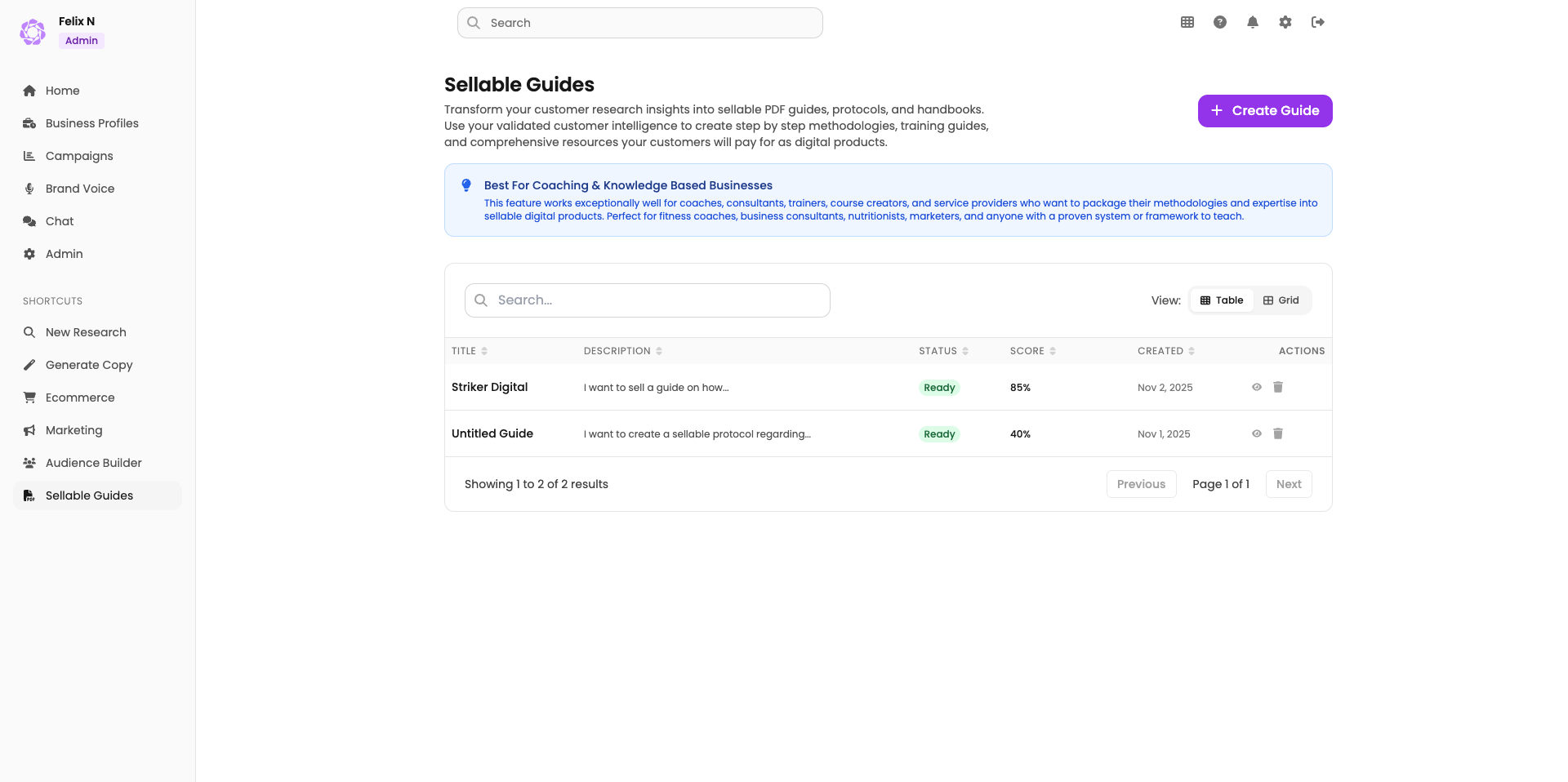Go to Audience Builder shortcut
This screenshot has height=782, width=1568.
click(x=93, y=463)
